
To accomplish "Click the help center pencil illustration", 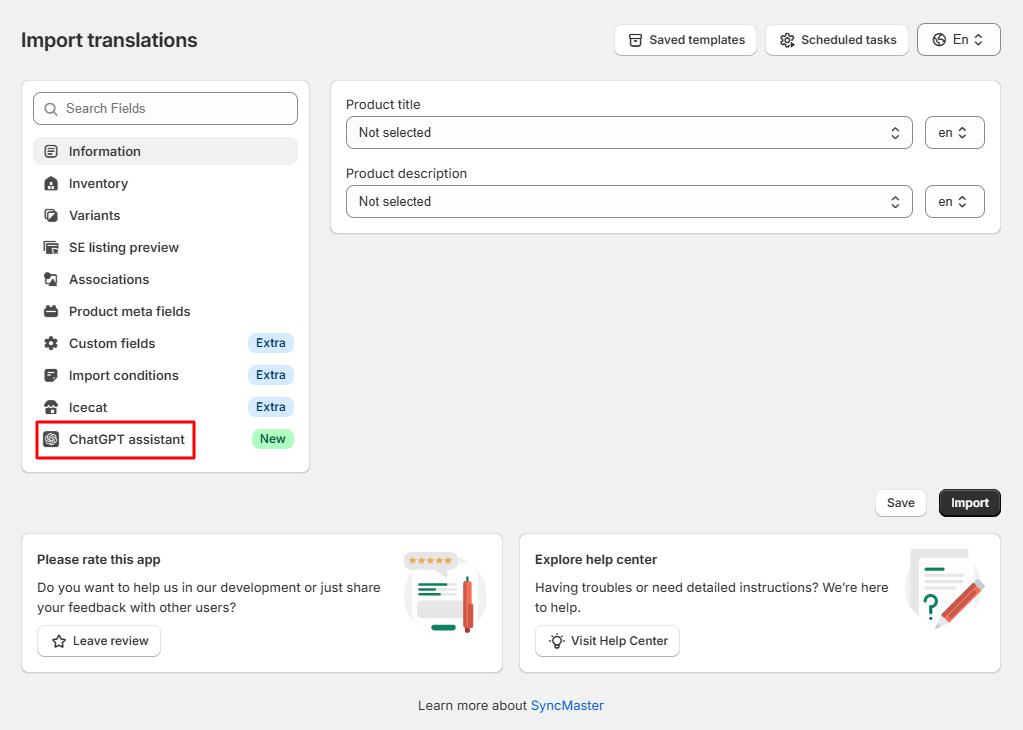I will (945, 588).
